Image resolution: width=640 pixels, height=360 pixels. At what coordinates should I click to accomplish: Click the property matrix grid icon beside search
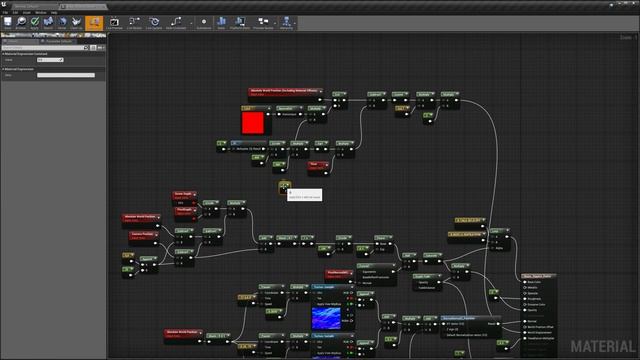point(93,48)
